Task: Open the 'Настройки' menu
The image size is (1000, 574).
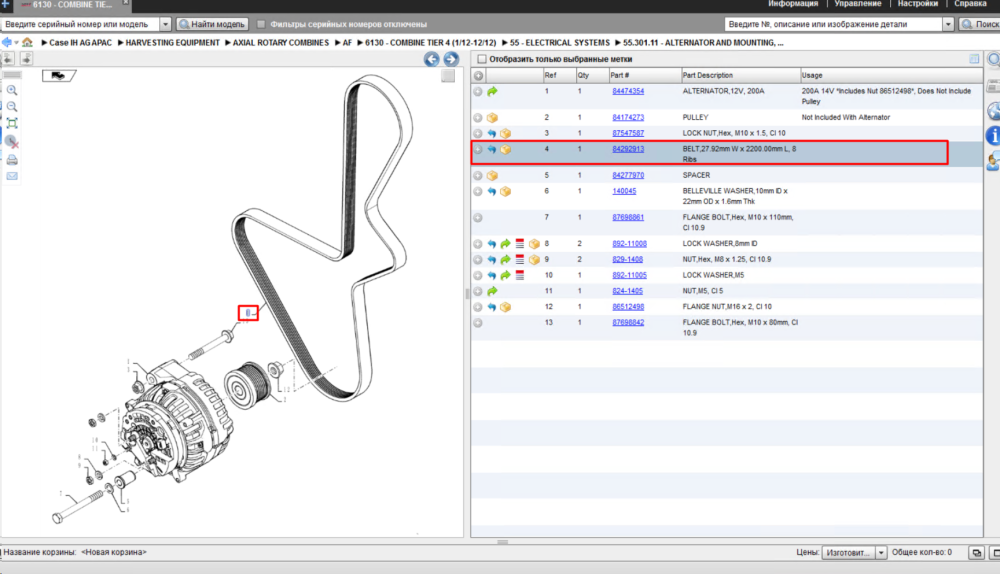Action: coord(918,4)
